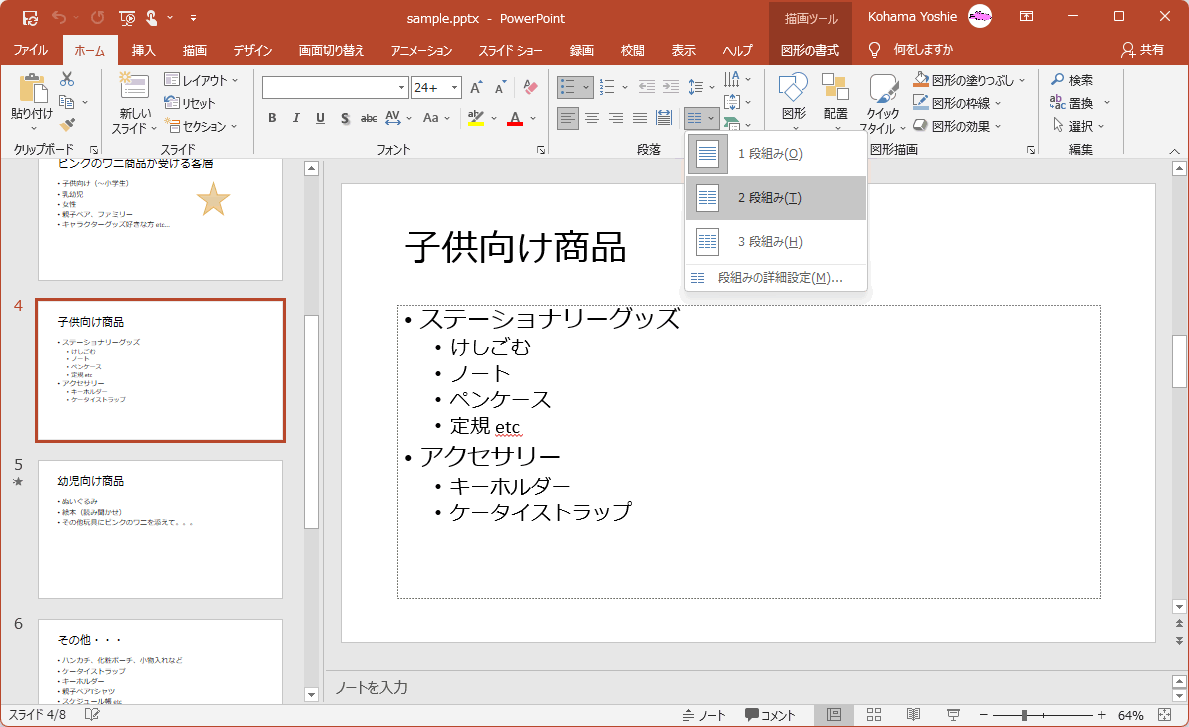
Task: Start slideshow from the status bar icon
Action: pos(953,715)
